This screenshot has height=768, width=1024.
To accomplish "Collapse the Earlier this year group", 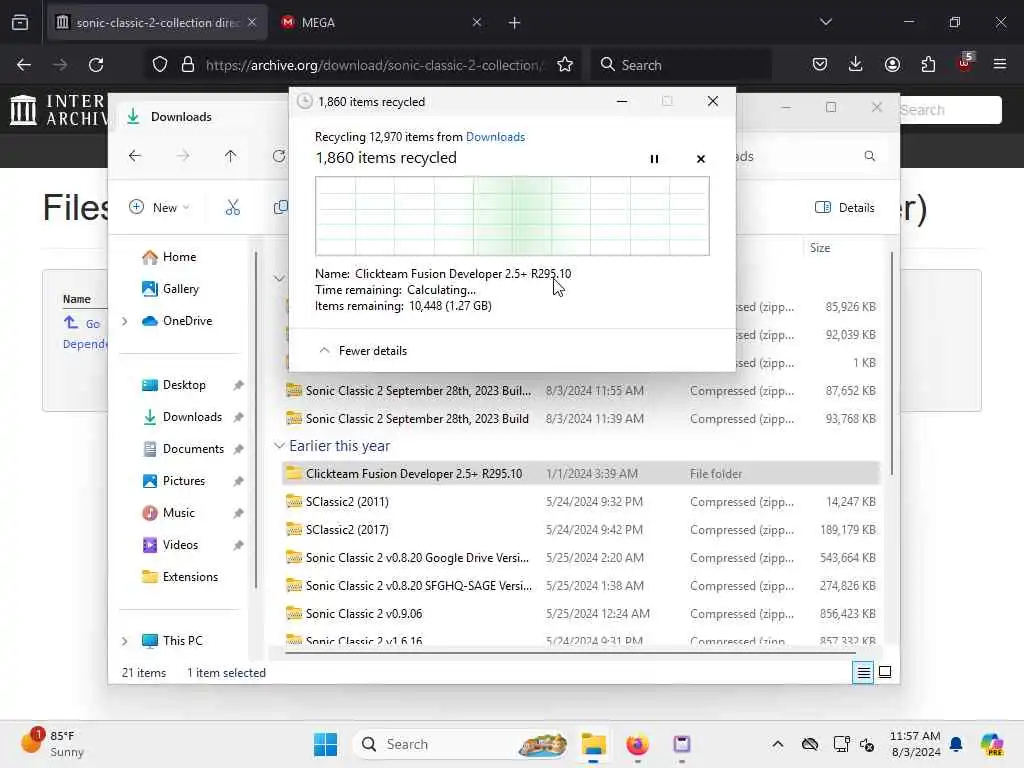I will tap(279, 445).
